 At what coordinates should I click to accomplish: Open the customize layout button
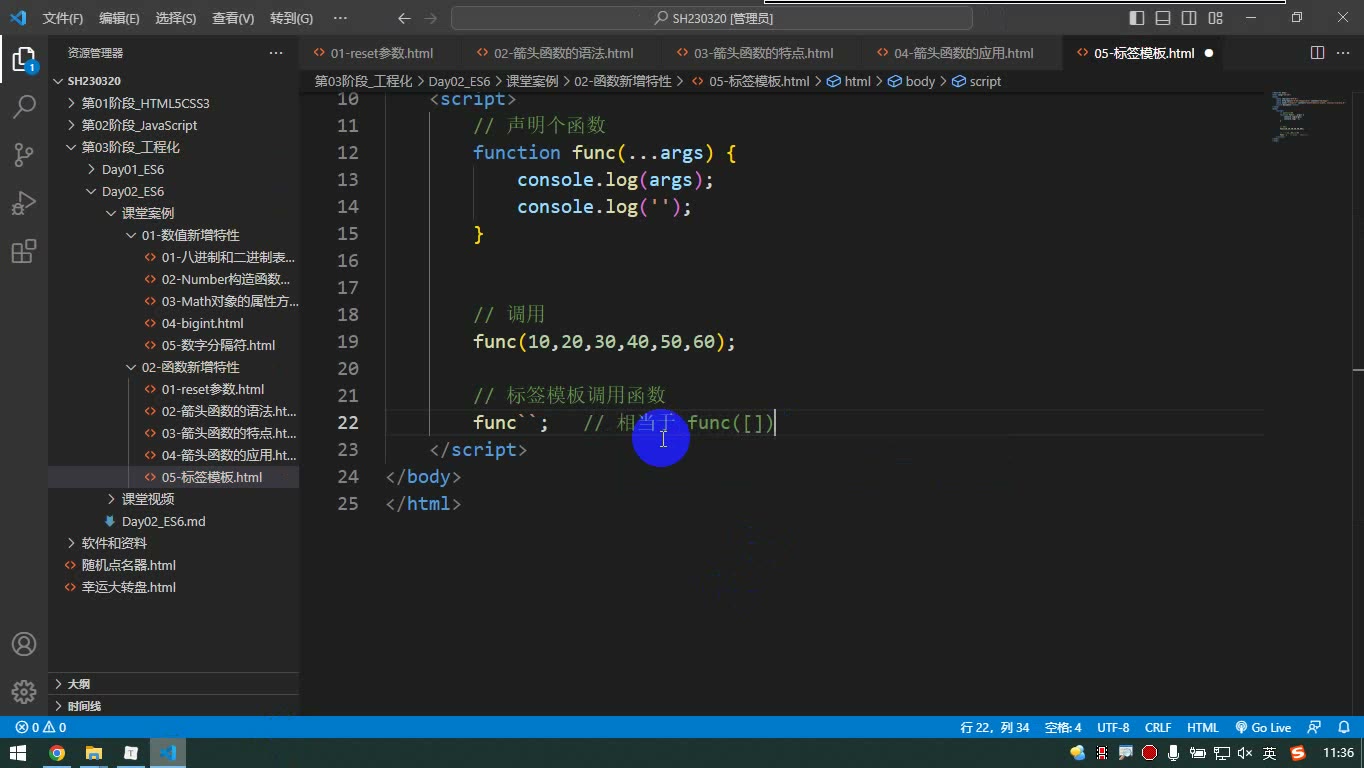1215,18
